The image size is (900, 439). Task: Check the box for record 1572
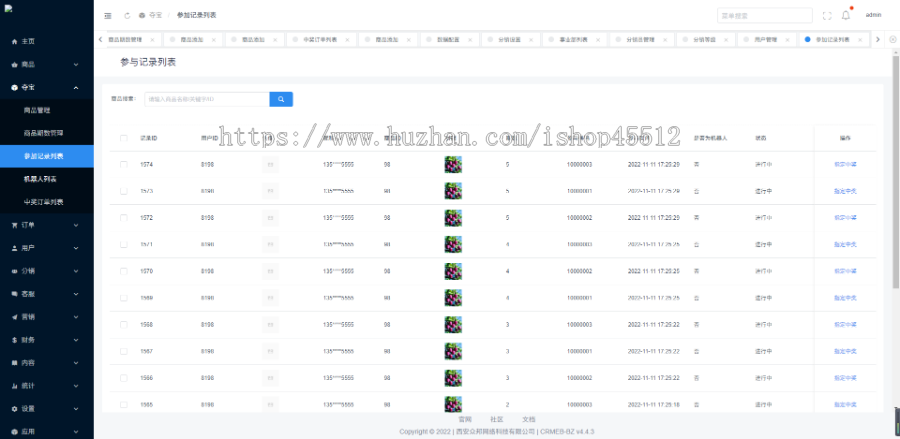(123, 218)
